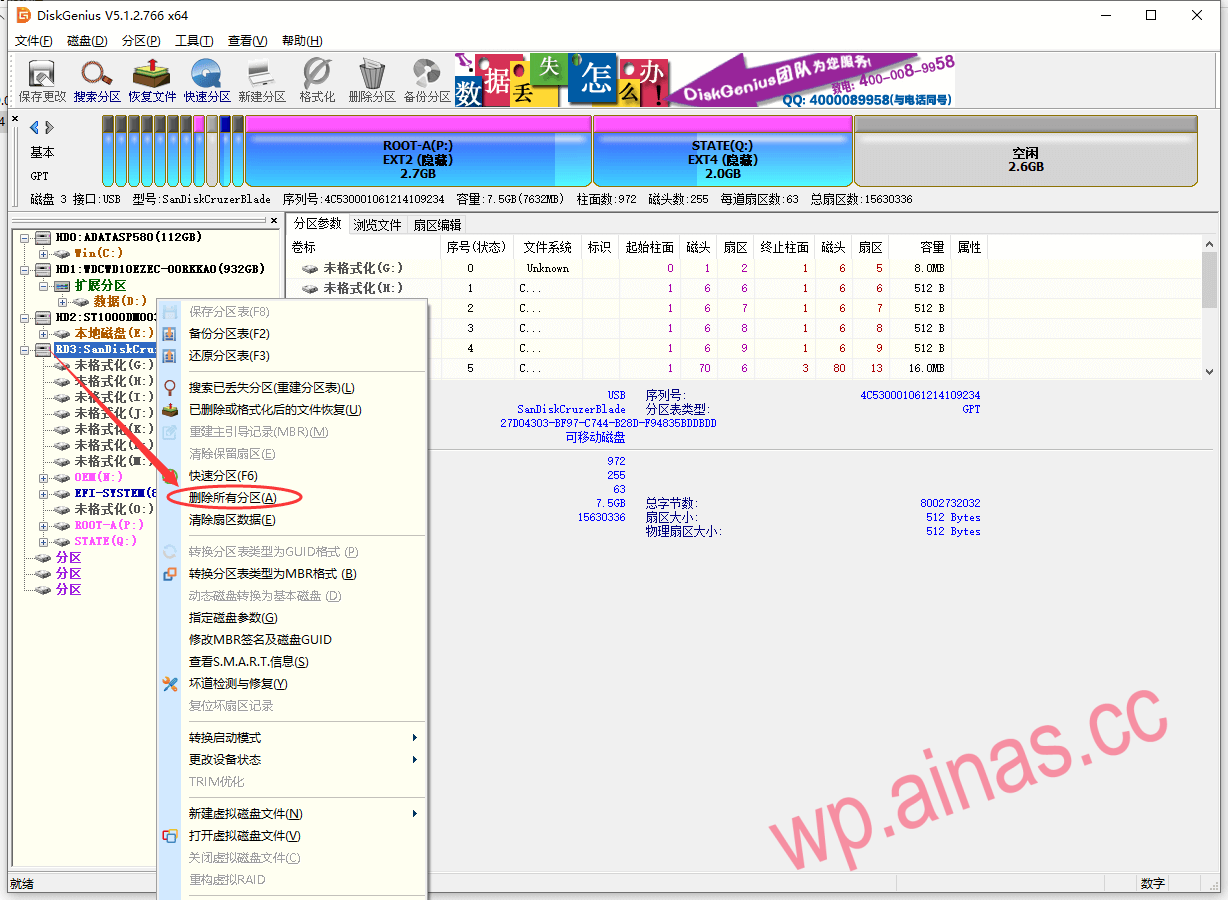Image resolution: width=1228 pixels, height=900 pixels.
Task: Click the Format (格式化) toolbar icon
Action: click(317, 80)
